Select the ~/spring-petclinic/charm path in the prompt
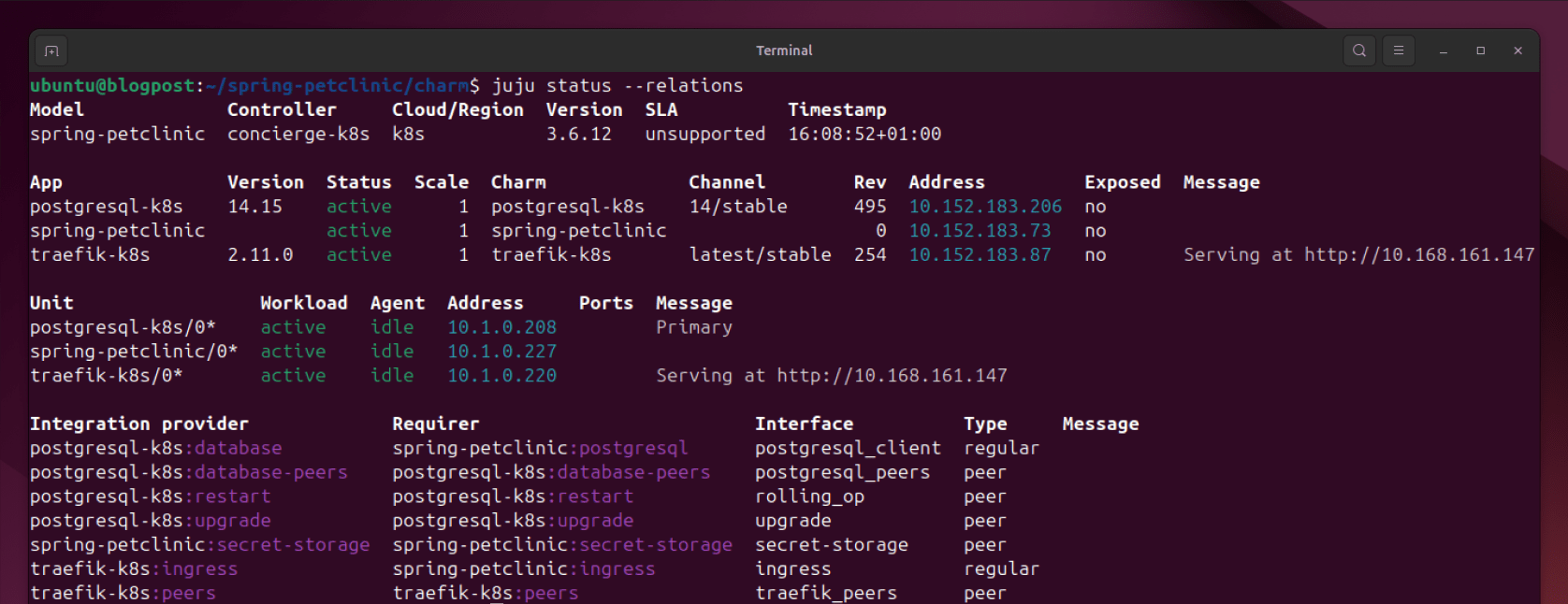Screen dimensions: 1568x604 (337, 86)
